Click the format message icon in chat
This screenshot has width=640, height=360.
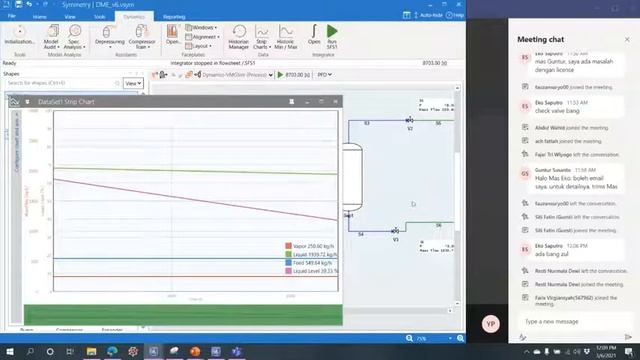(x=523, y=337)
